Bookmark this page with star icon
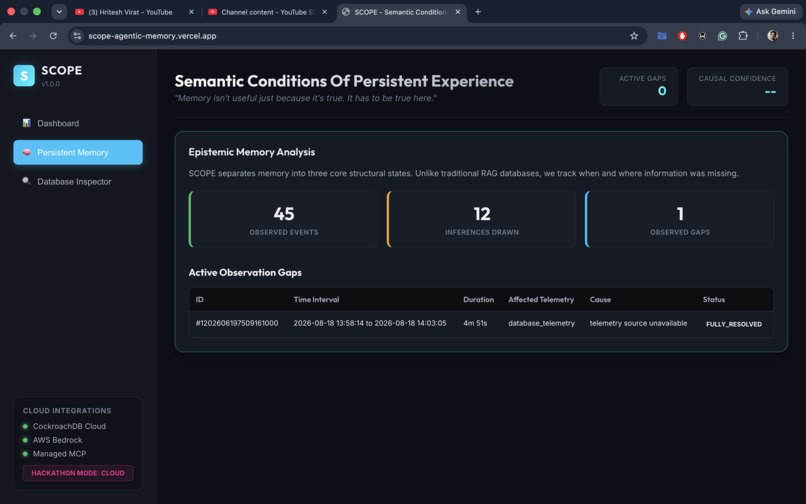The width and height of the screenshot is (806, 504). point(634,35)
